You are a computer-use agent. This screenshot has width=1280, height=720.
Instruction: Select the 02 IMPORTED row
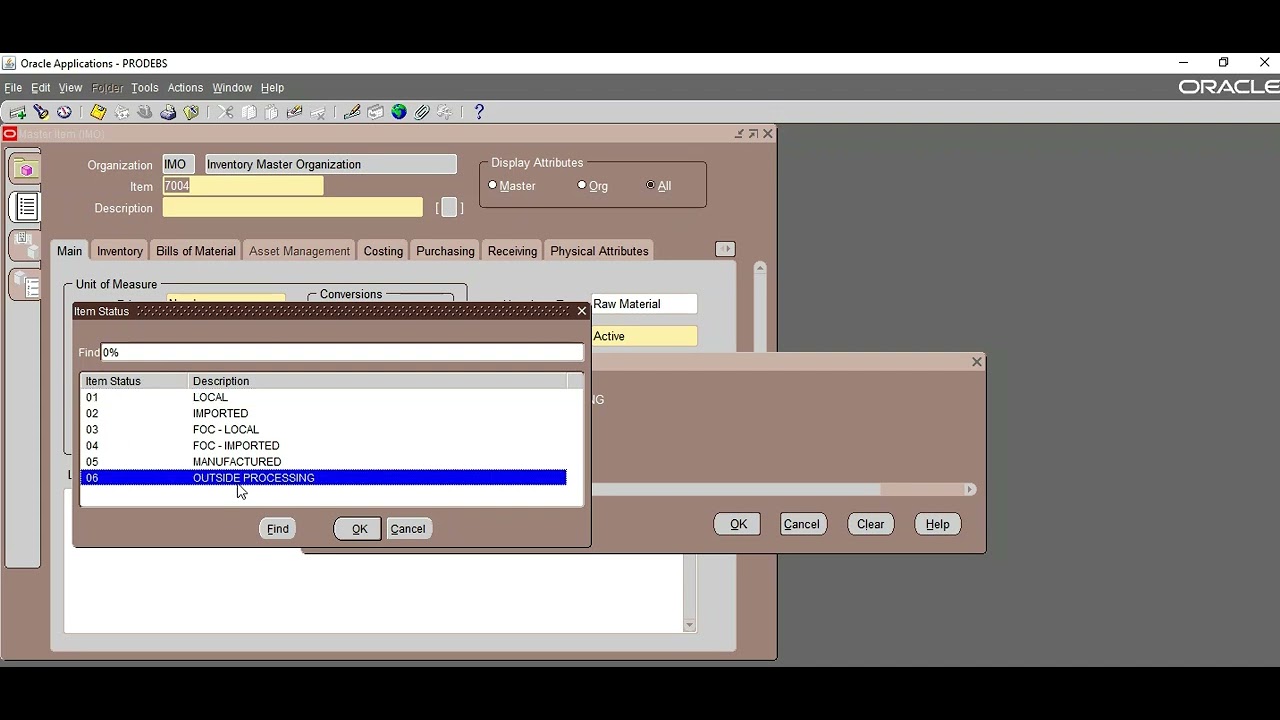pos(323,413)
